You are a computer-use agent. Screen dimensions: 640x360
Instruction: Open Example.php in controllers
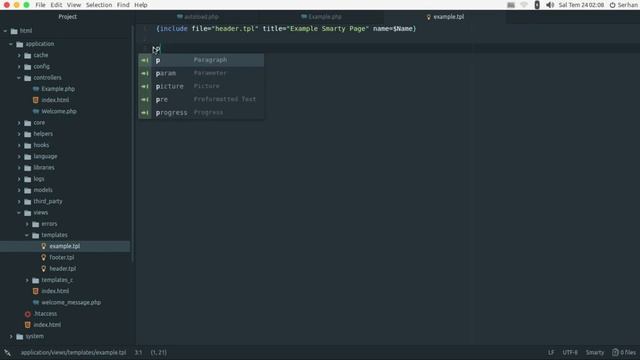[58, 89]
